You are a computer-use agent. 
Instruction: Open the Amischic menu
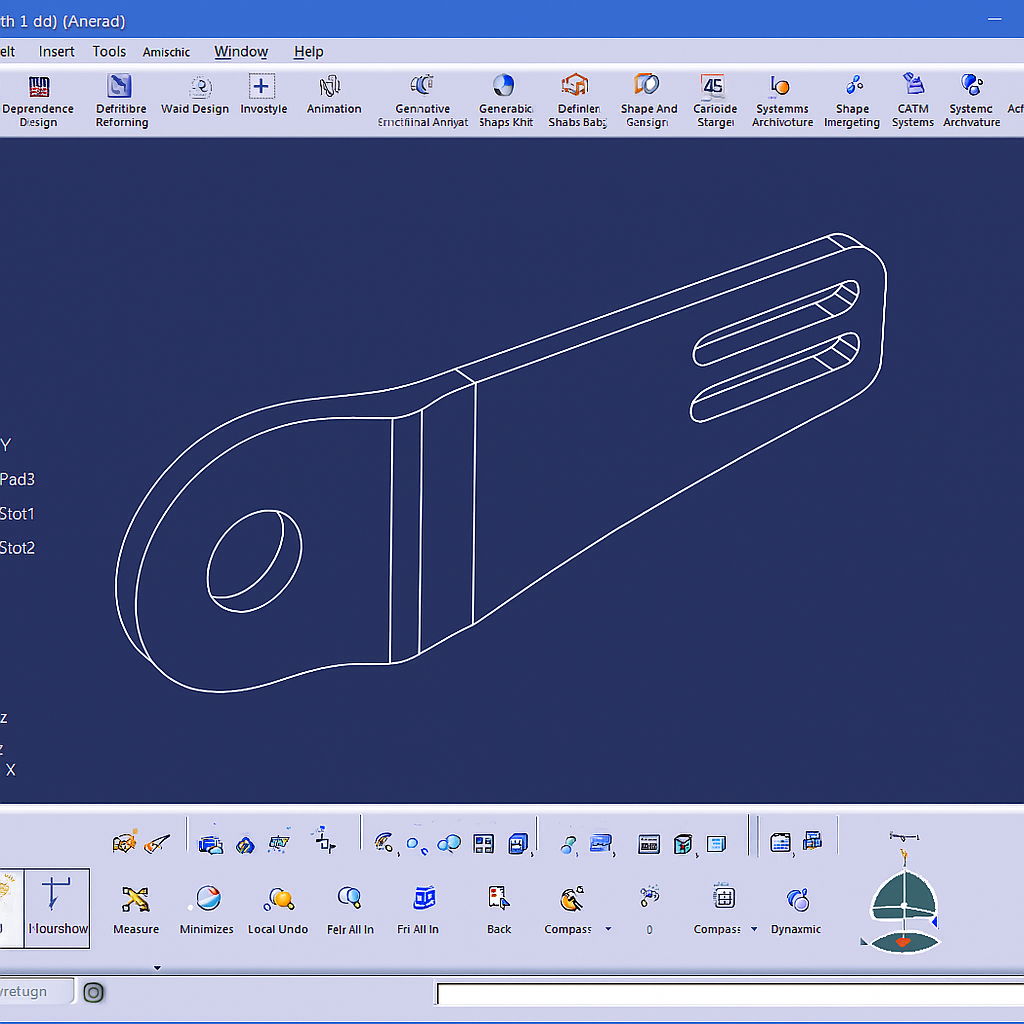point(167,52)
